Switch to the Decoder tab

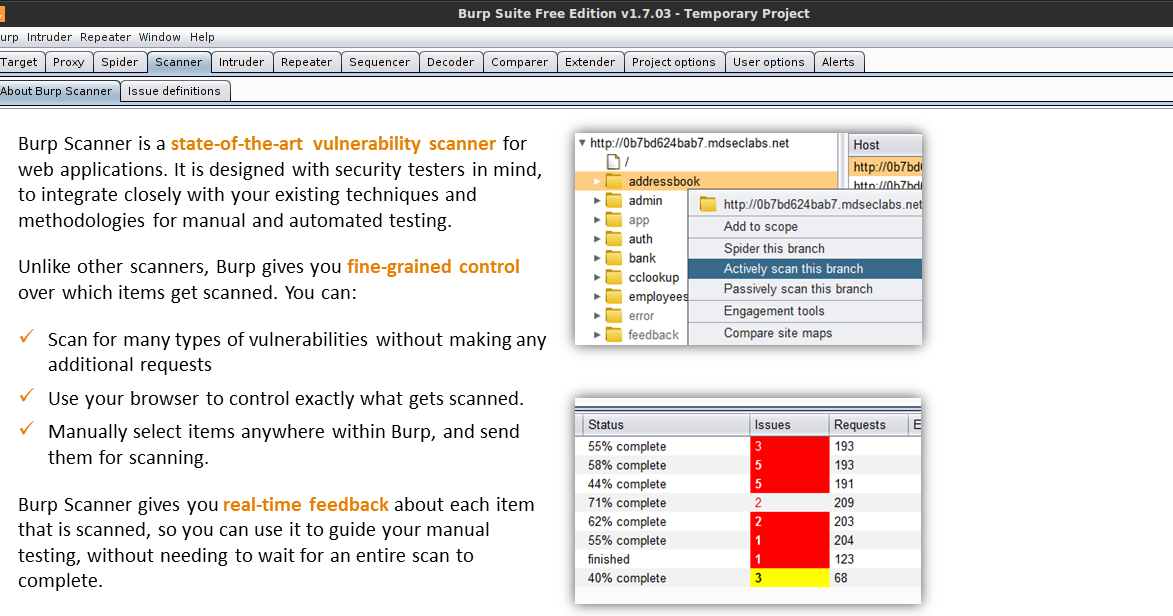point(451,61)
